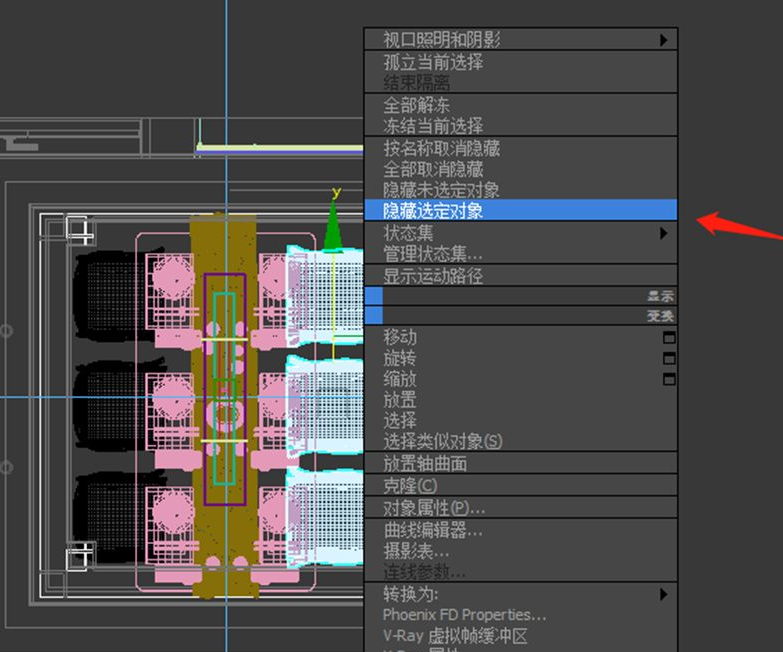Viewport: 783px width, 652px height.
Task: Open rotate settings box next to 旋转
Action: pos(669,358)
